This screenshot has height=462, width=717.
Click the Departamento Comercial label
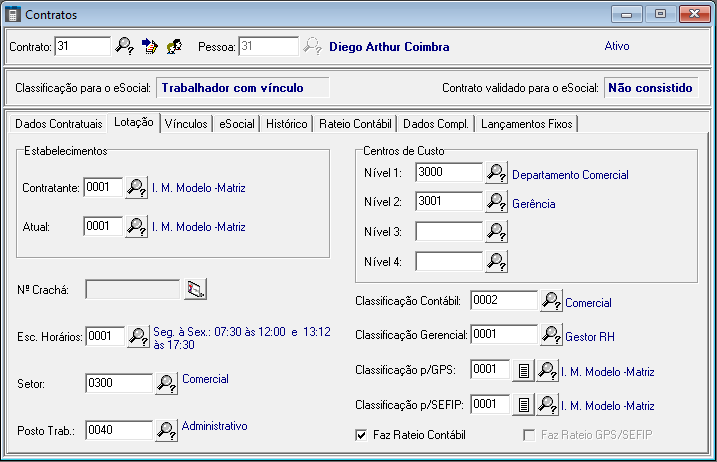click(570, 175)
